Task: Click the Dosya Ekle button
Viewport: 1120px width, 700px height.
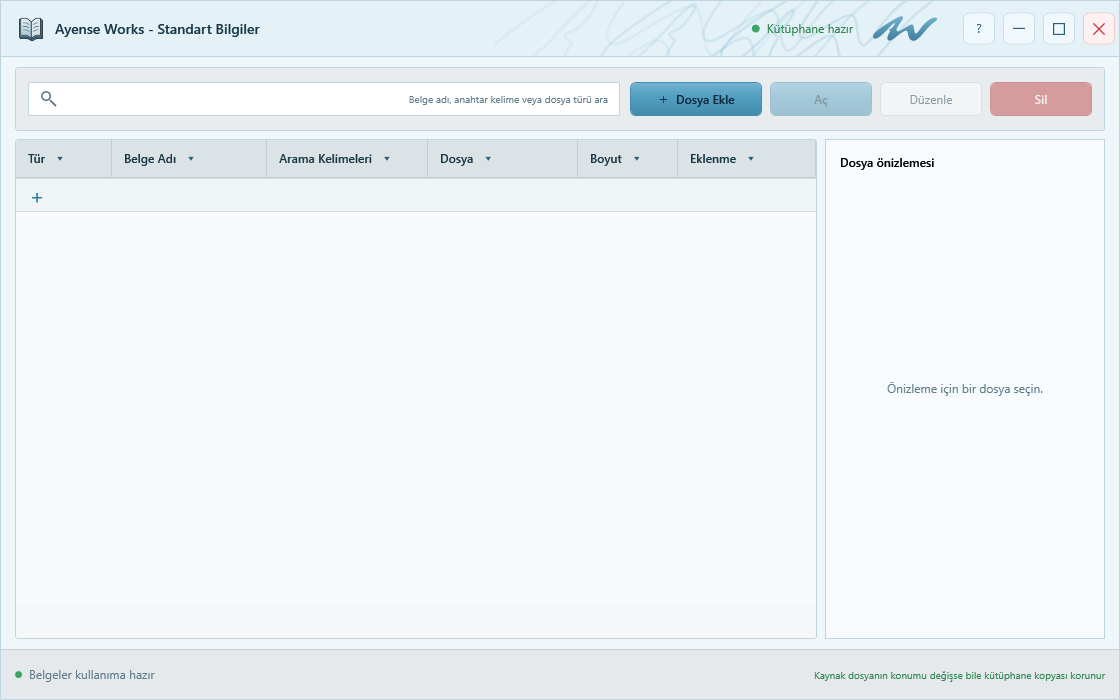Action: tap(696, 99)
